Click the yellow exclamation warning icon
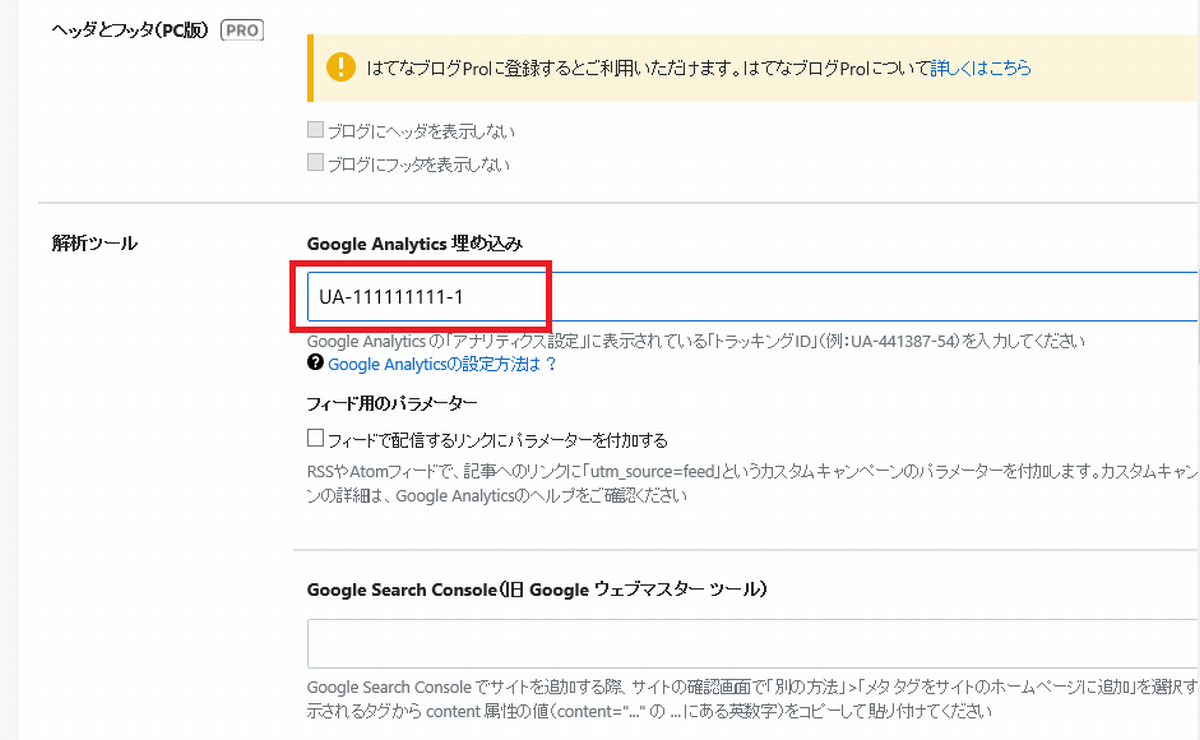The width and height of the screenshot is (1200, 740). [x=343, y=68]
